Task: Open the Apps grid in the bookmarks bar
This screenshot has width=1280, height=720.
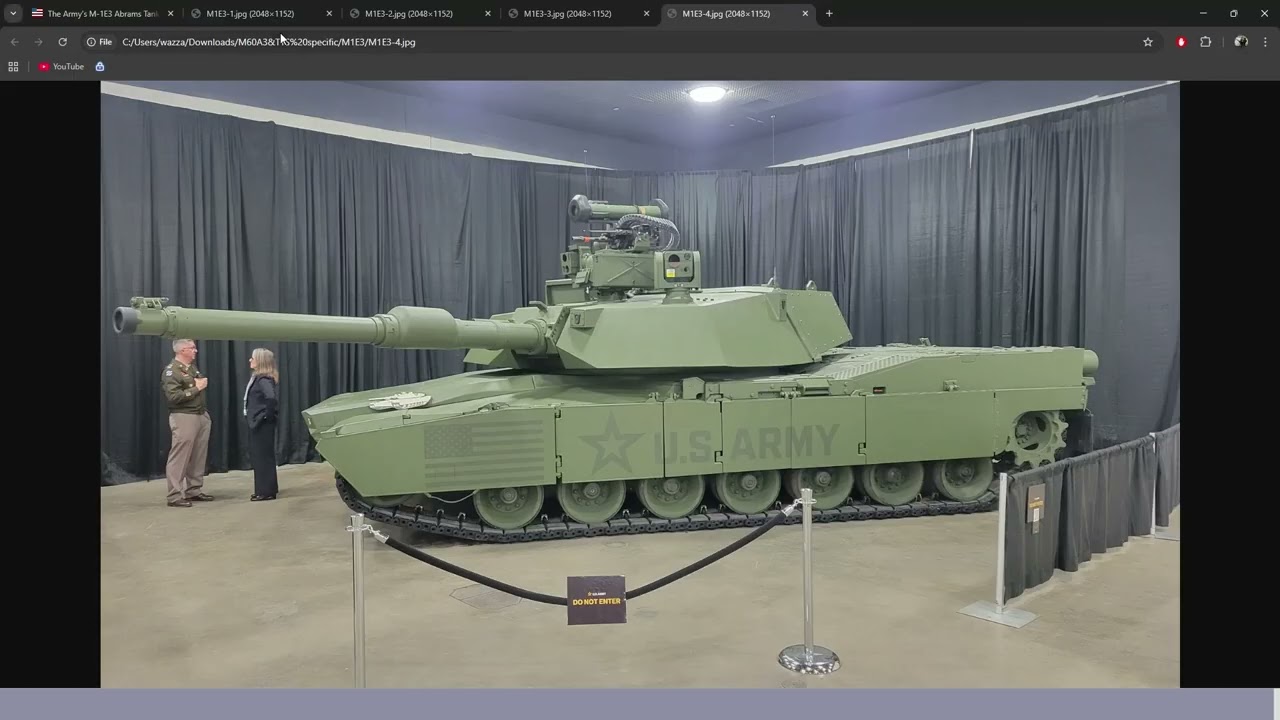Action: (x=13, y=67)
